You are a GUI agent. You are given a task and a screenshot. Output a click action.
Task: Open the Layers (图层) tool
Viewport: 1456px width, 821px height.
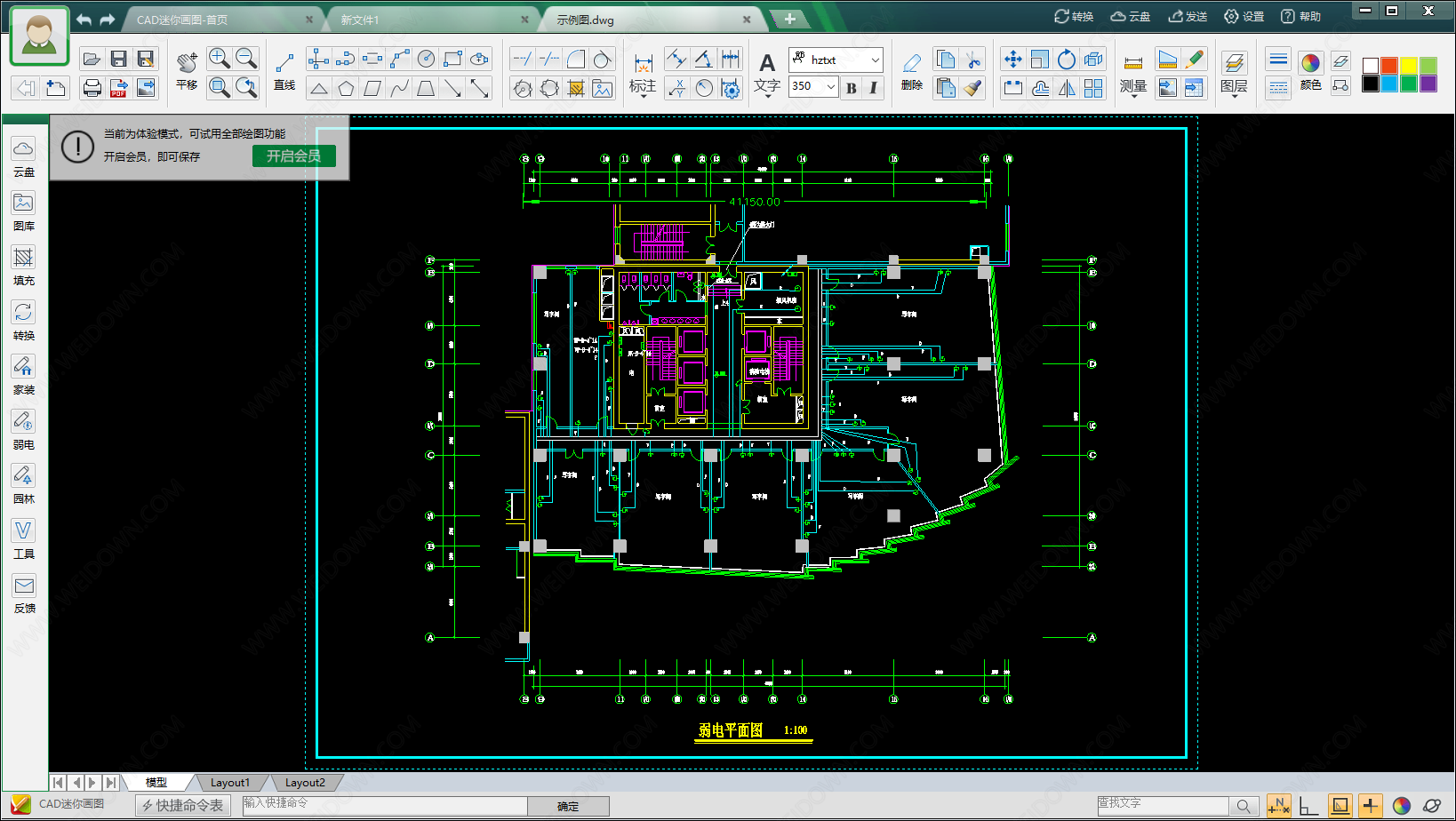click(x=1234, y=75)
